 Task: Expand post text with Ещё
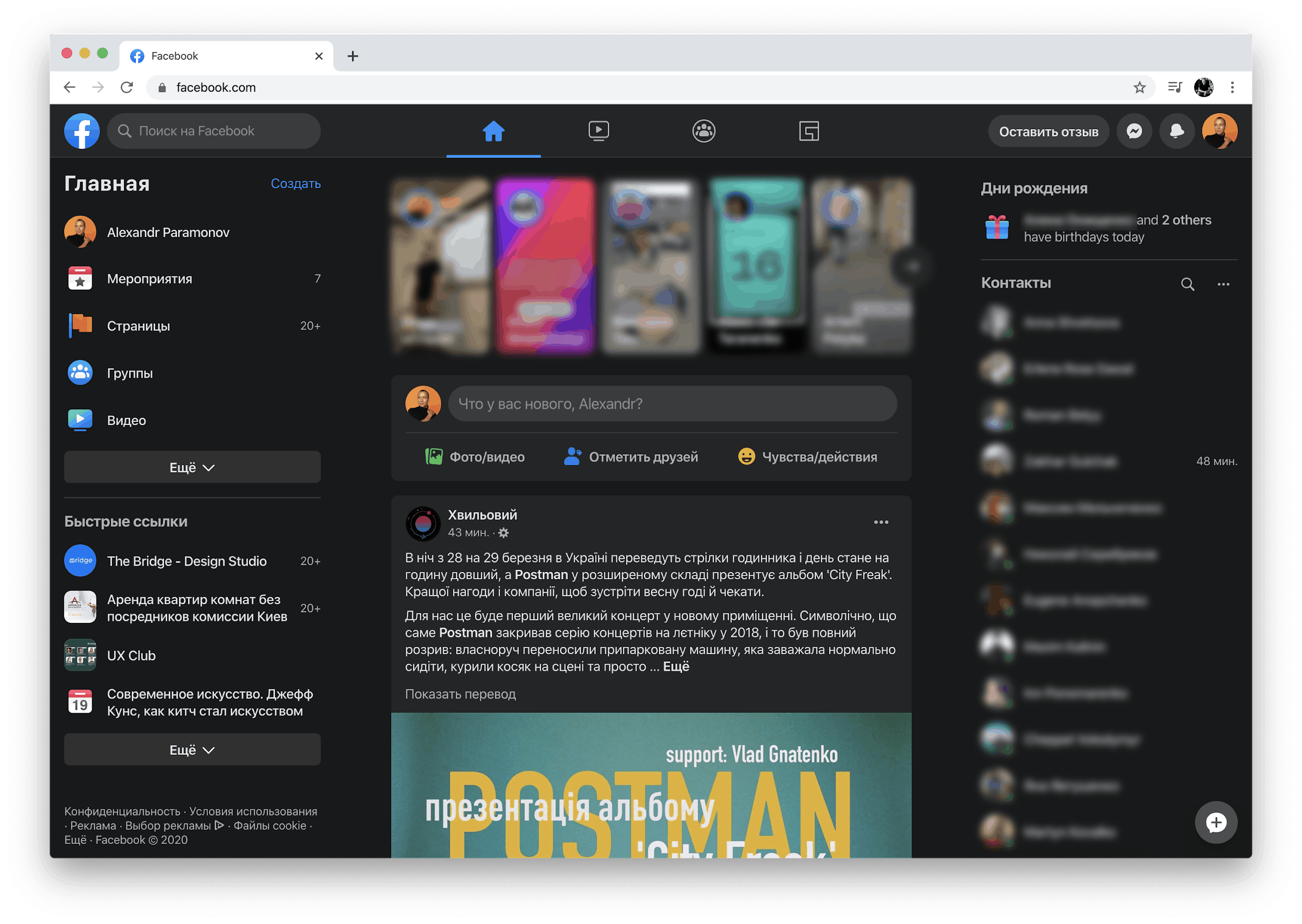(677, 666)
